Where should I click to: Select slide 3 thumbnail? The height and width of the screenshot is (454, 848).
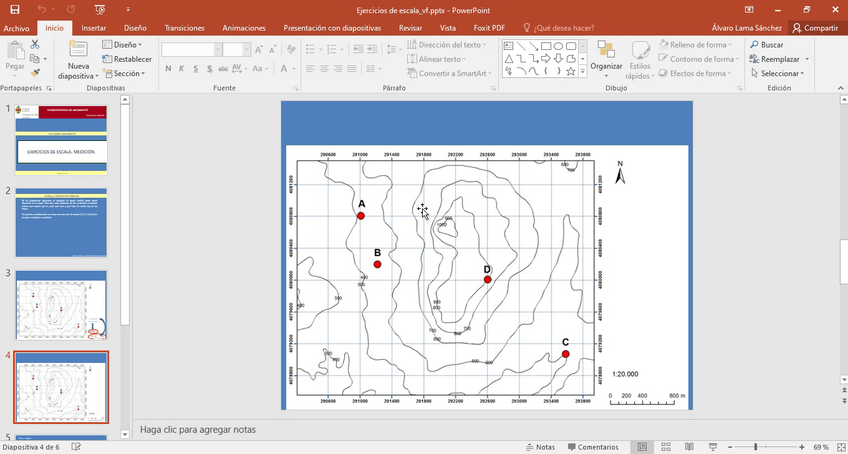[62, 305]
